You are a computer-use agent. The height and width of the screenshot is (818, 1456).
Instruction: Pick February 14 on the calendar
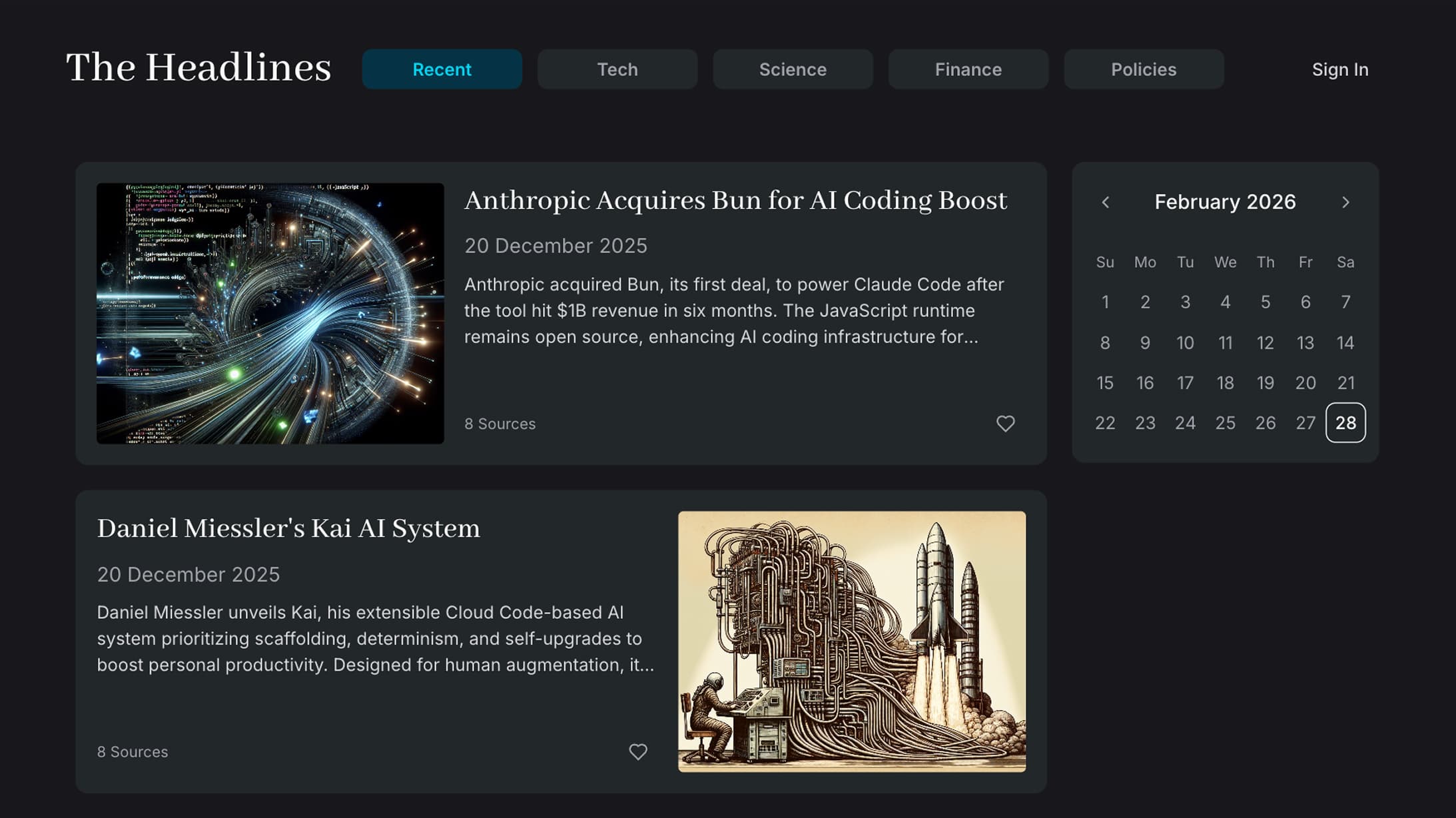[x=1345, y=342]
